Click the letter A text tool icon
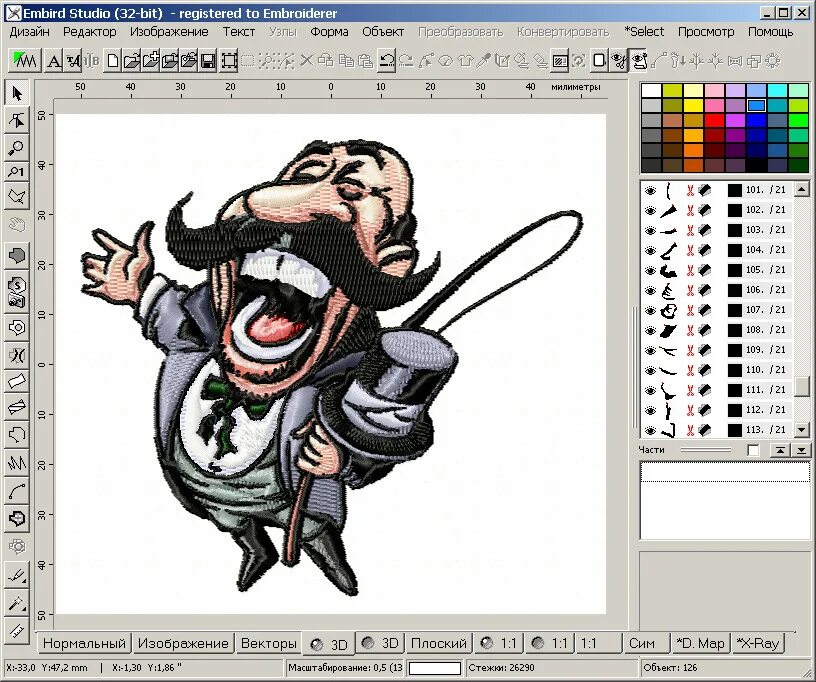 [x=53, y=61]
